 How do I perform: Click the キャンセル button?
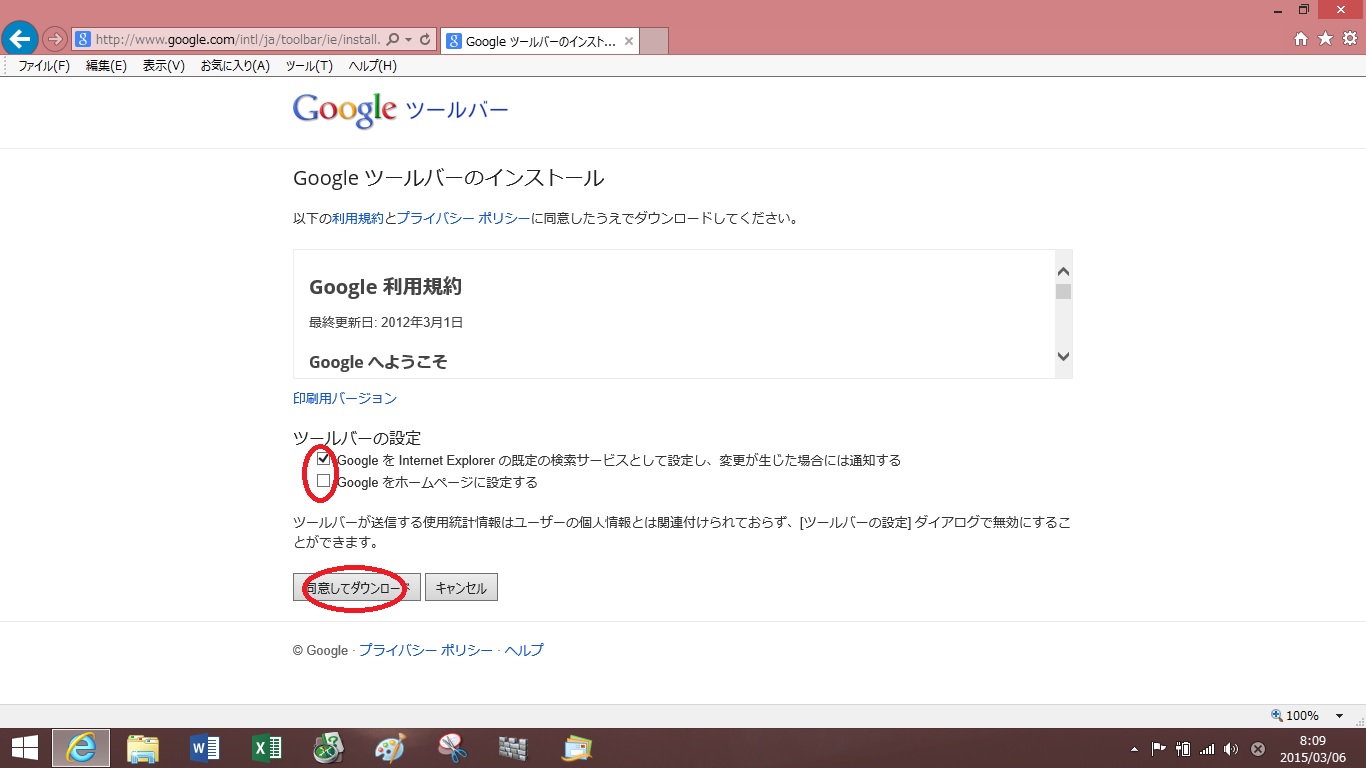pos(461,588)
